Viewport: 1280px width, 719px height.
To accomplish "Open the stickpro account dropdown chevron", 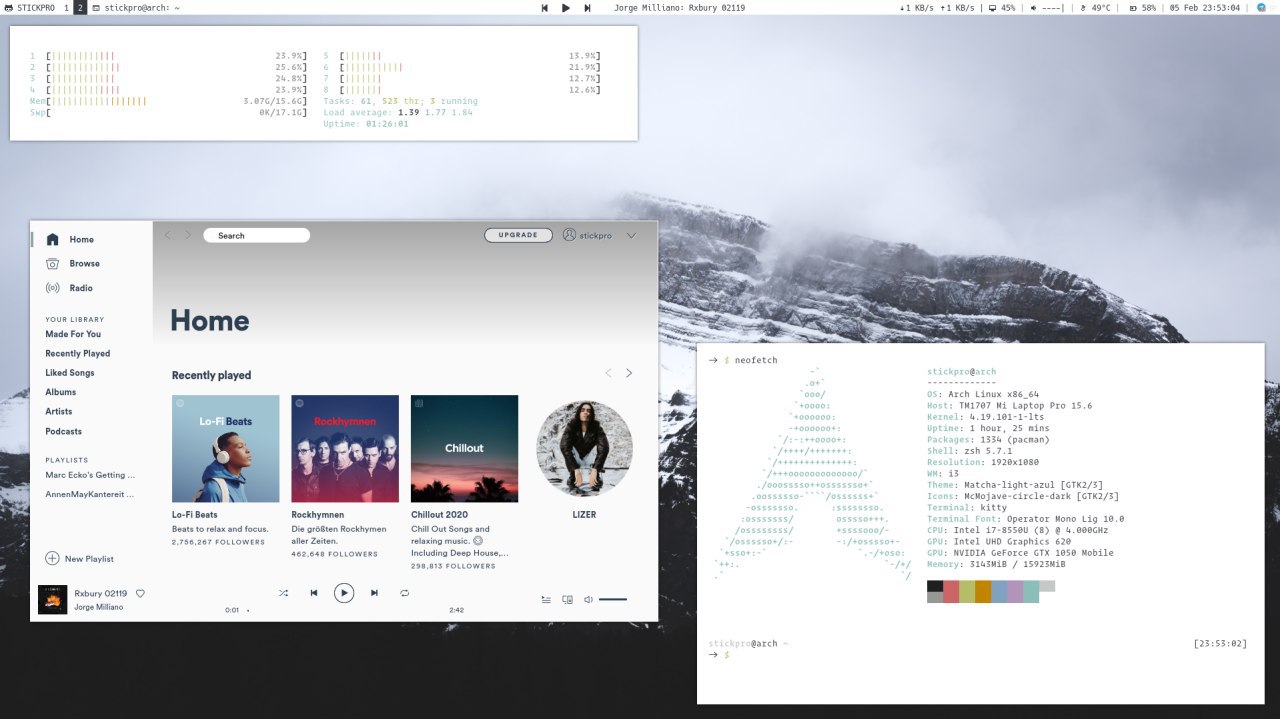I will pyautogui.click(x=631, y=236).
